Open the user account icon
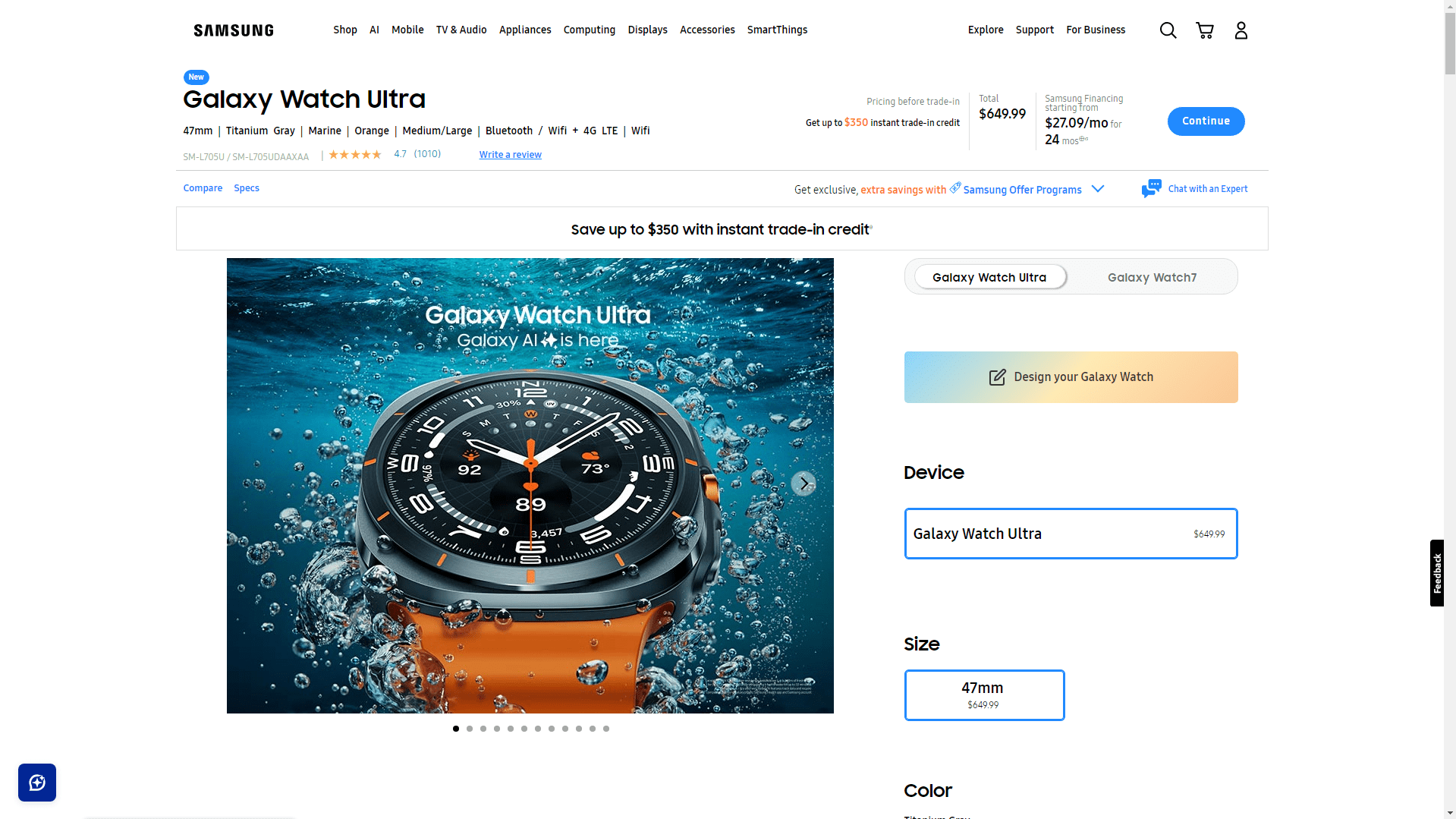The image size is (1456, 819). pyautogui.click(x=1241, y=30)
